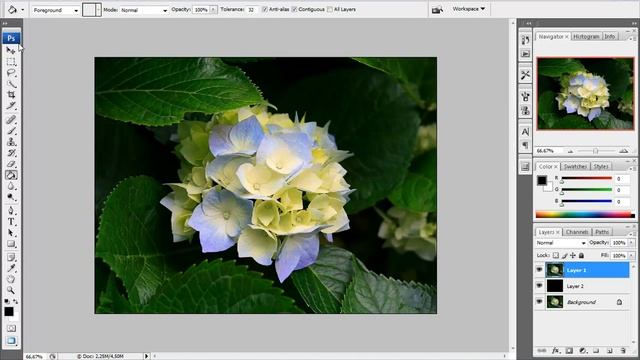Open the Workspace dropdown

(x=468, y=9)
